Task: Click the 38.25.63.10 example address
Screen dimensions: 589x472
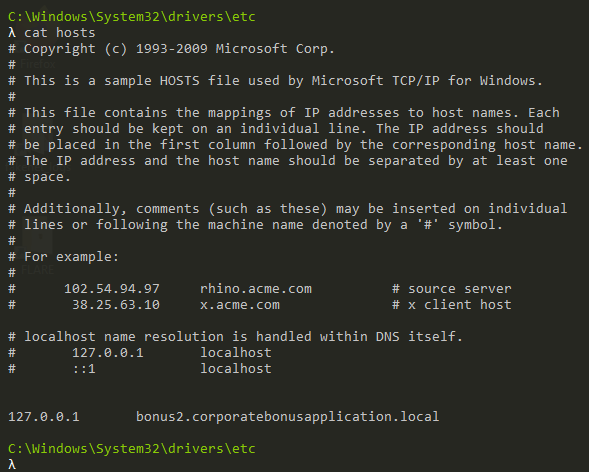Action: (116, 305)
